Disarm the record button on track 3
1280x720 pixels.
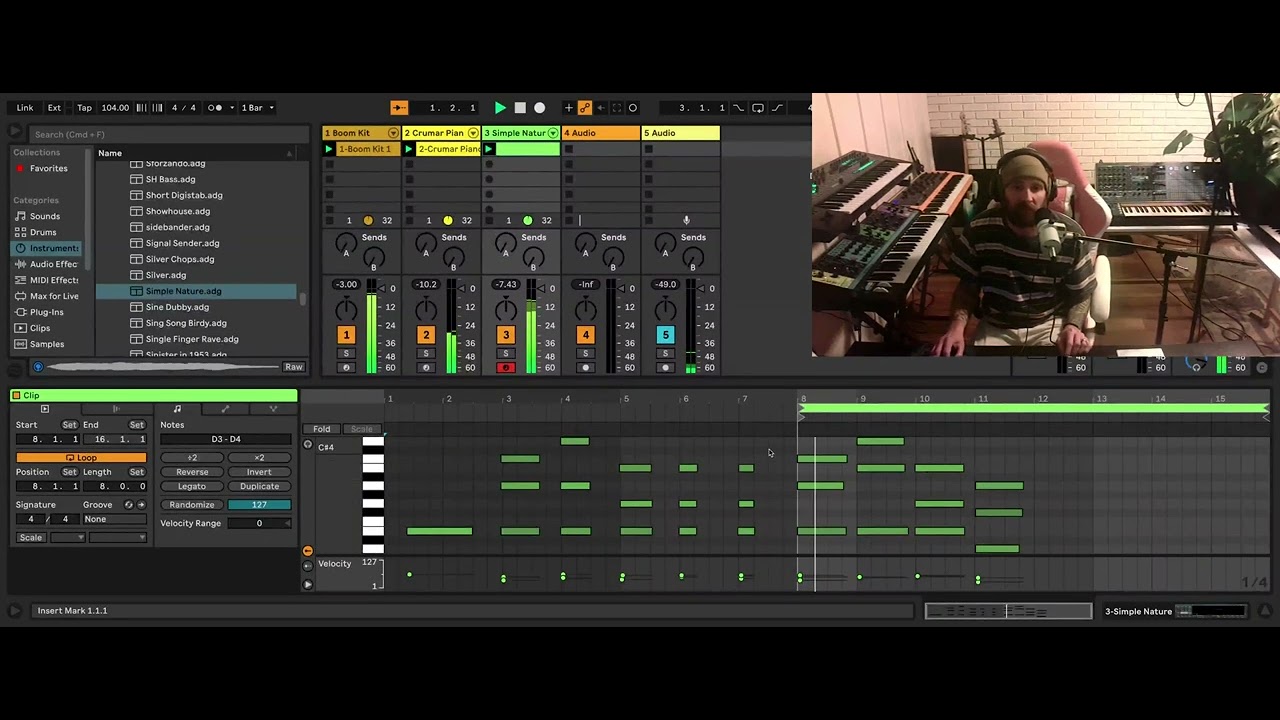click(x=506, y=368)
